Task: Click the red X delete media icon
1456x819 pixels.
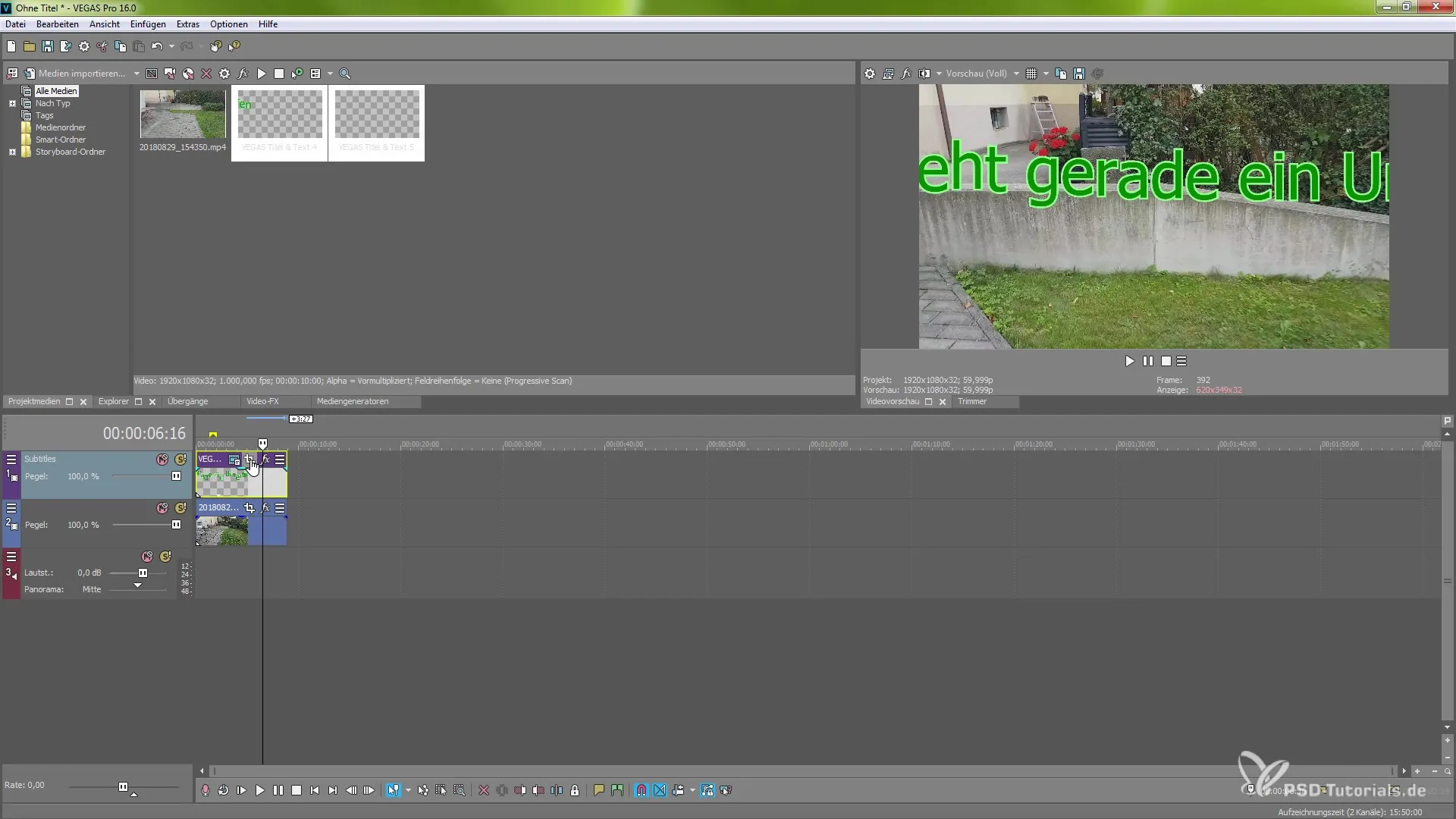Action: (x=206, y=74)
